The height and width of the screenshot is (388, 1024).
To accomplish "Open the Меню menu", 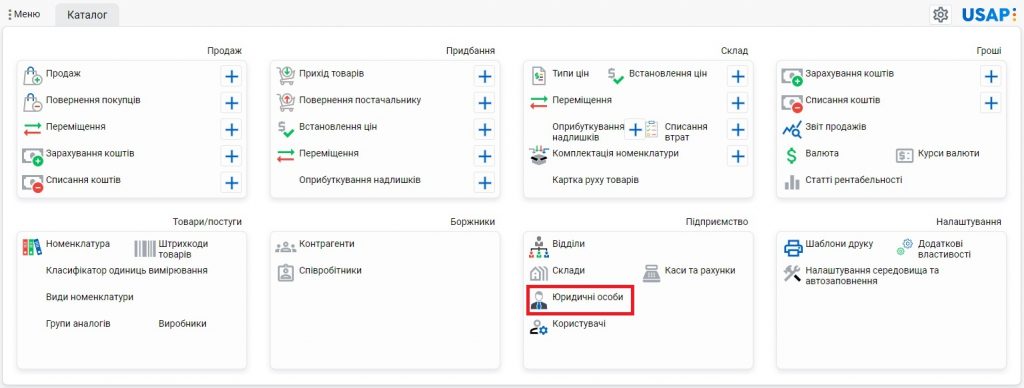I will pos(24,14).
